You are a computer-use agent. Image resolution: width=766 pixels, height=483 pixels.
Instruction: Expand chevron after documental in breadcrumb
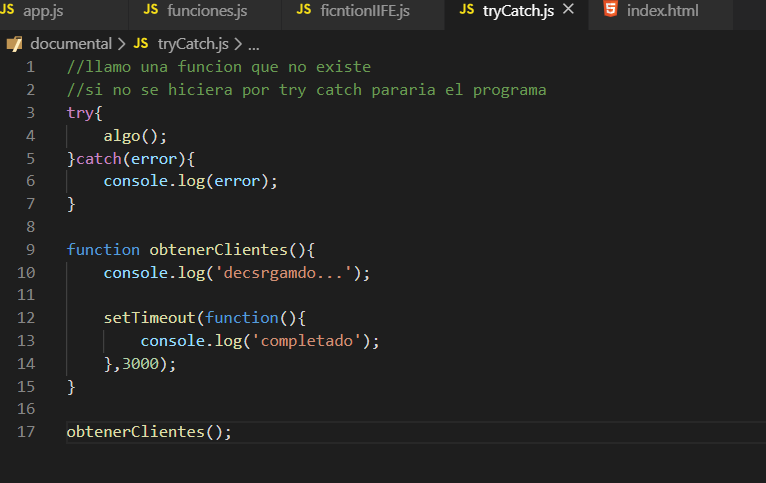click(122, 44)
